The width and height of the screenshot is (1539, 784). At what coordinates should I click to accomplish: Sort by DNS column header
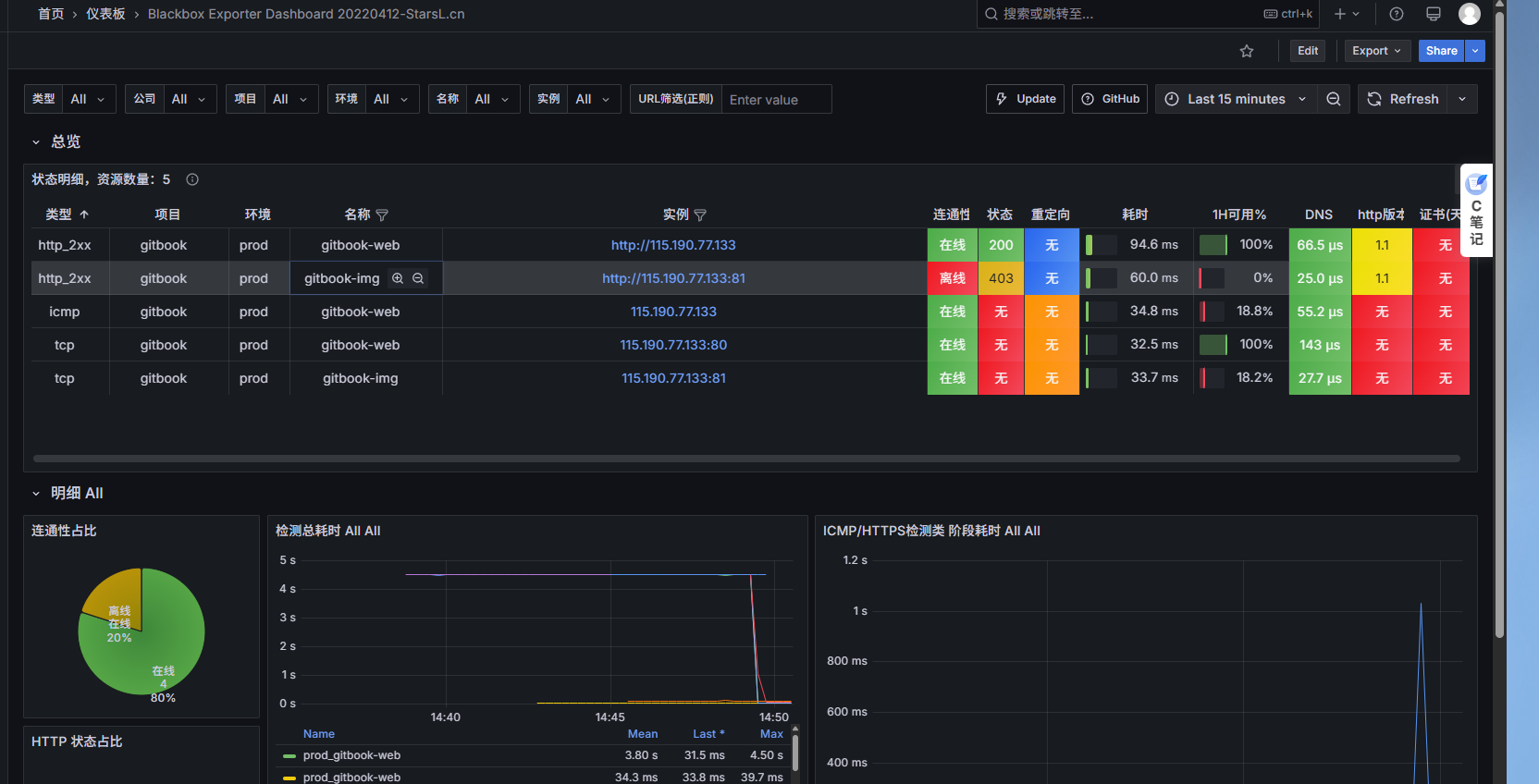click(1319, 214)
